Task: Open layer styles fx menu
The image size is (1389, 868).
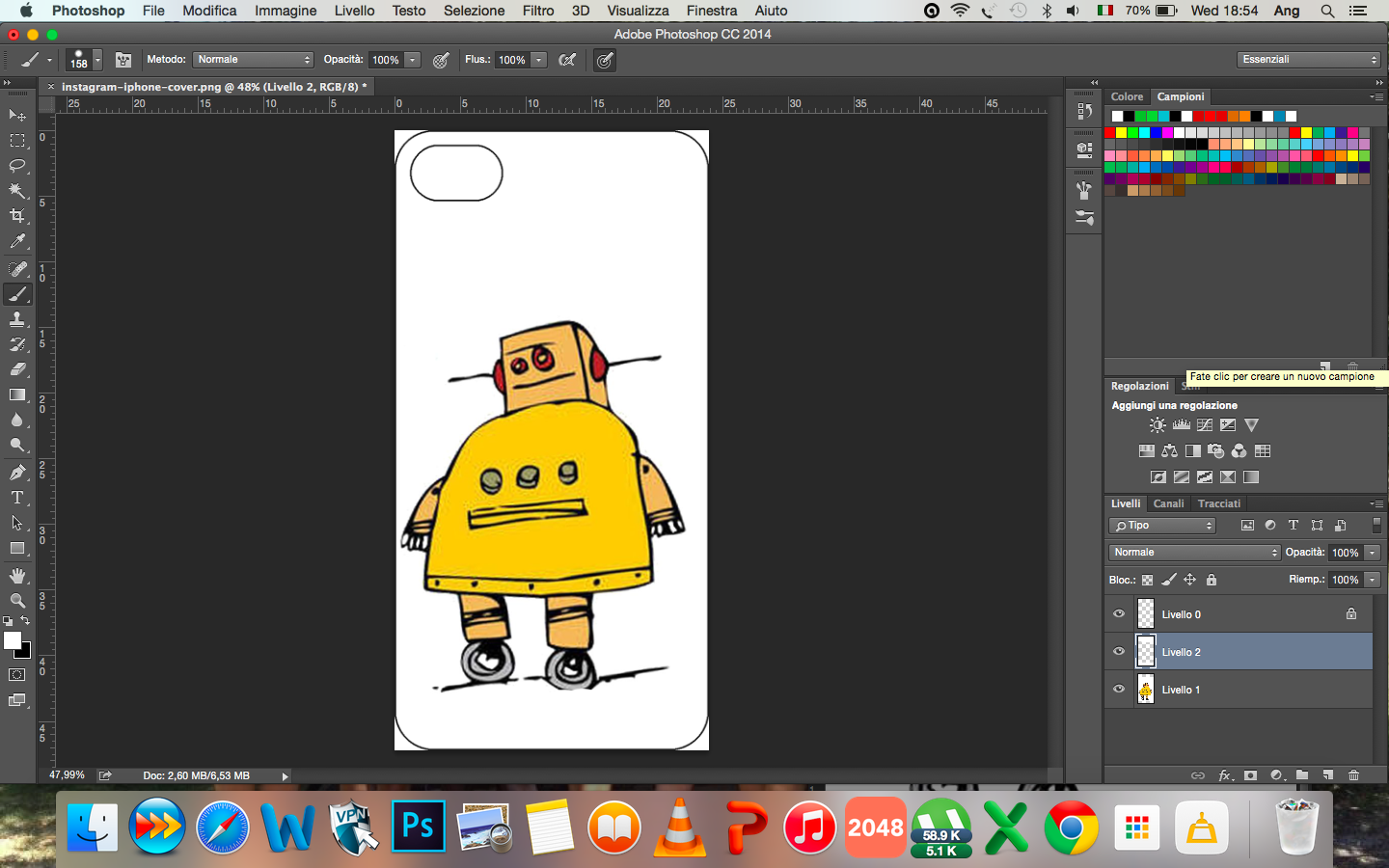Action: [x=1225, y=774]
